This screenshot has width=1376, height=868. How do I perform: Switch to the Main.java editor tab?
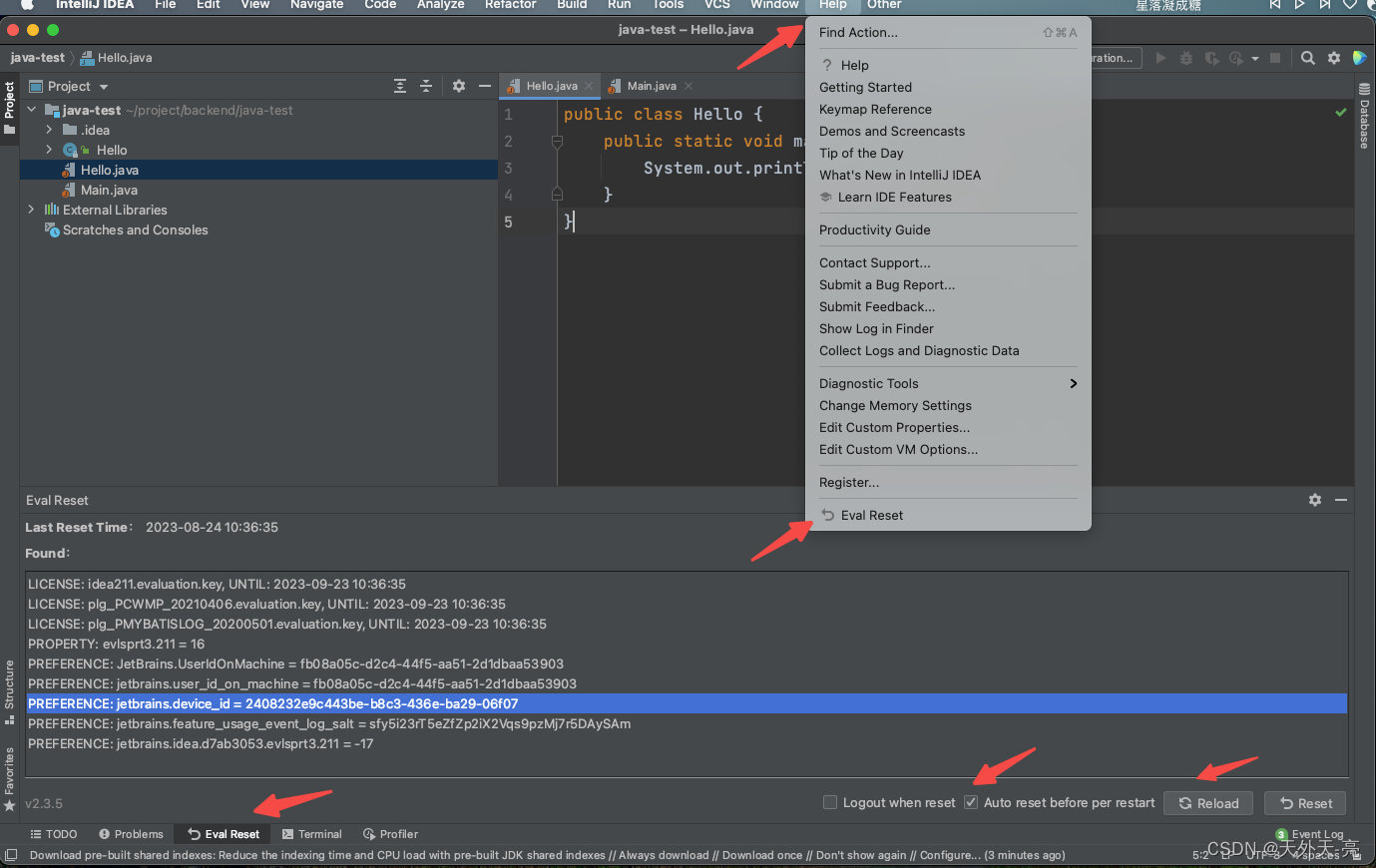click(x=651, y=86)
